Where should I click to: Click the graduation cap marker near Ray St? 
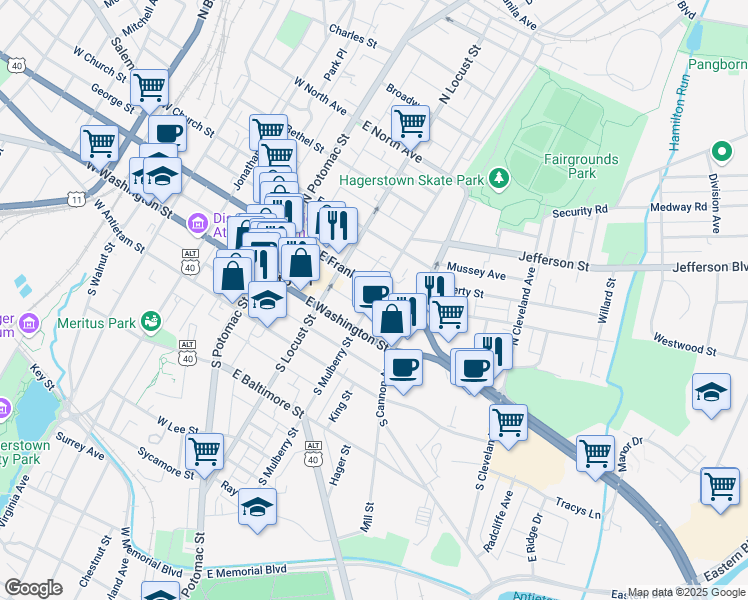click(x=258, y=507)
